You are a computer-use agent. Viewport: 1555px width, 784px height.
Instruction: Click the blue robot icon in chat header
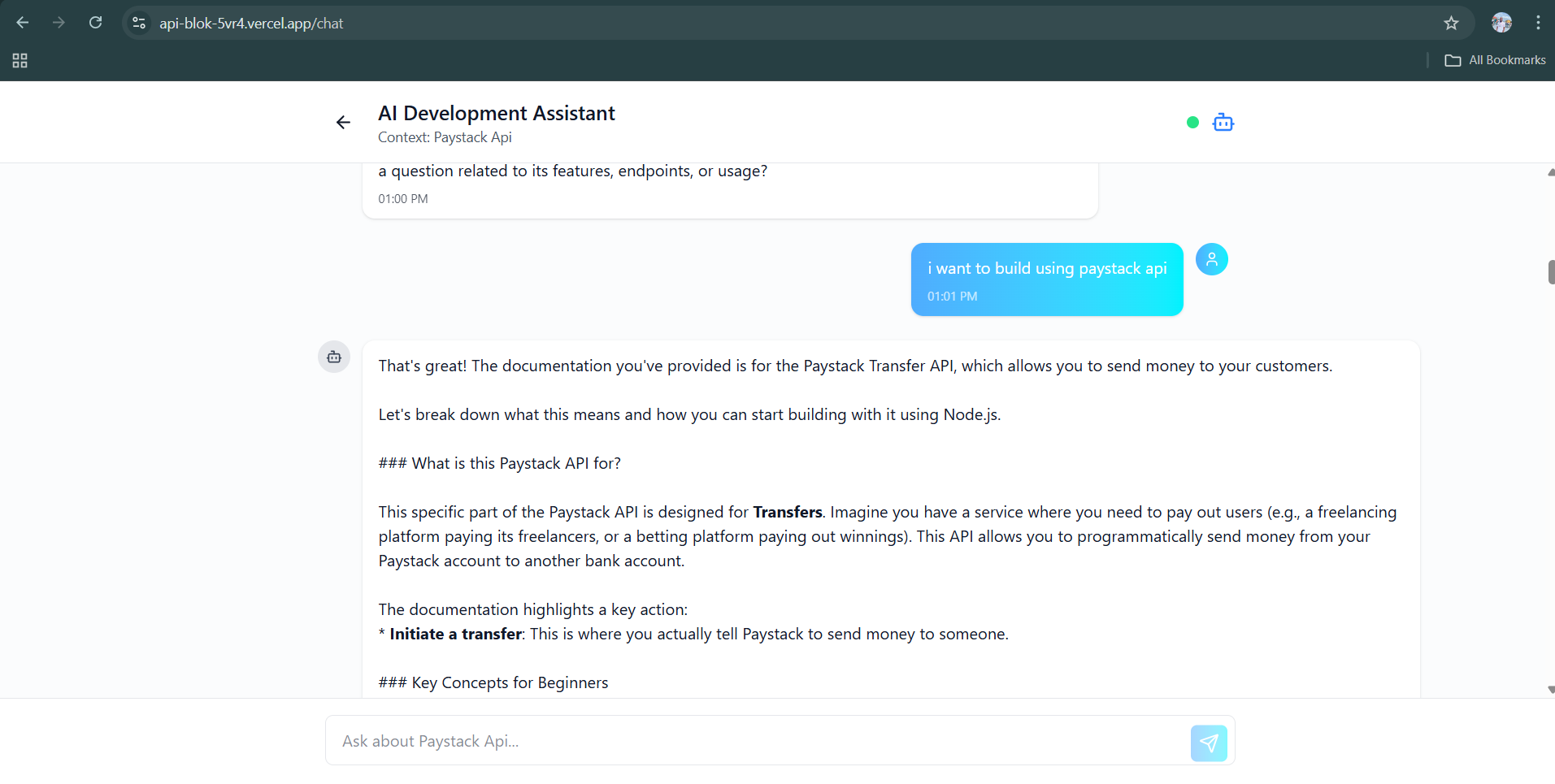click(x=1223, y=123)
